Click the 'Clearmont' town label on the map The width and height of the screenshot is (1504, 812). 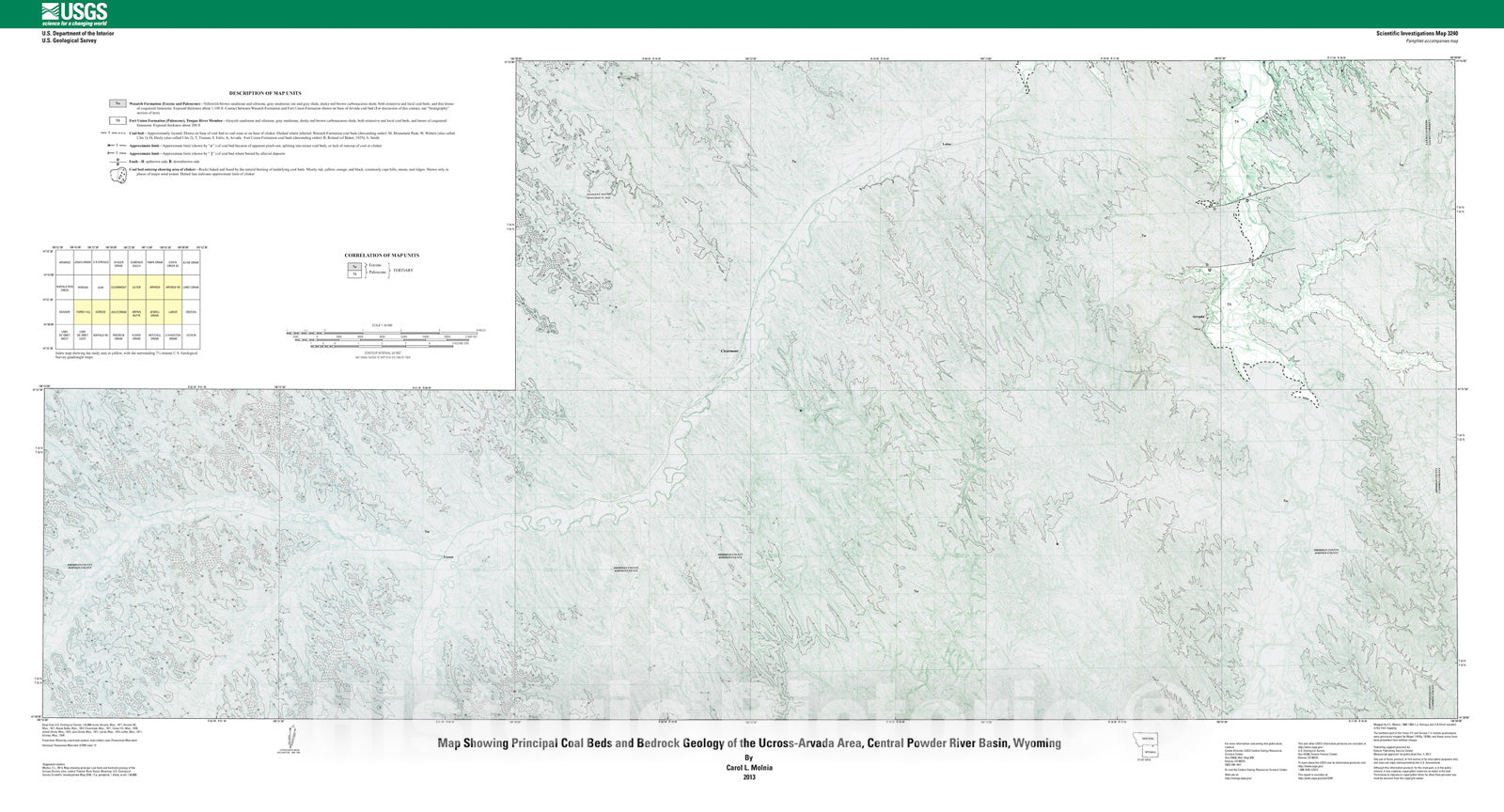(x=729, y=351)
